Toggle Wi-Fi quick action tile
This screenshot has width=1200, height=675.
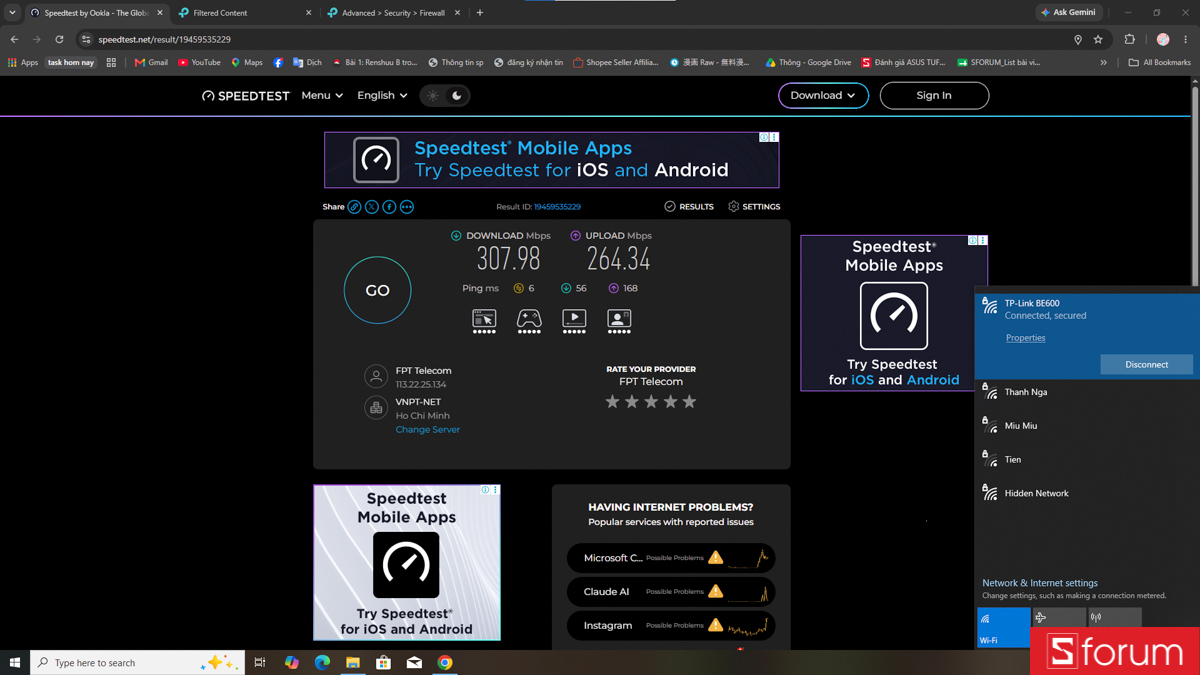coord(1004,627)
